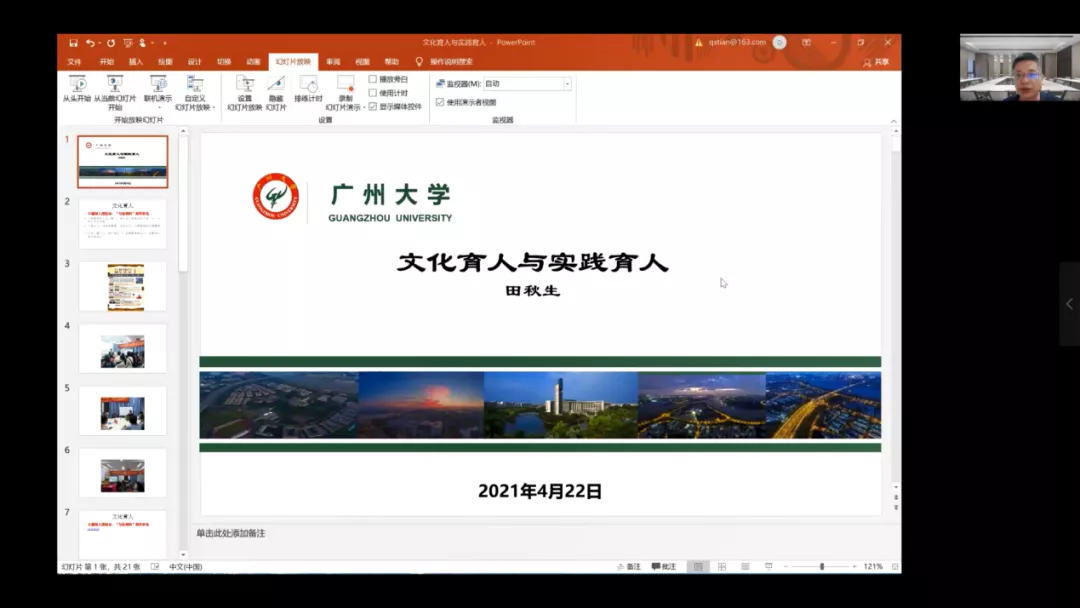Toggle the 播放旁白 (Play Narrations) checkbox
This screenshot has width=1080, height=608.
[373, 79]
